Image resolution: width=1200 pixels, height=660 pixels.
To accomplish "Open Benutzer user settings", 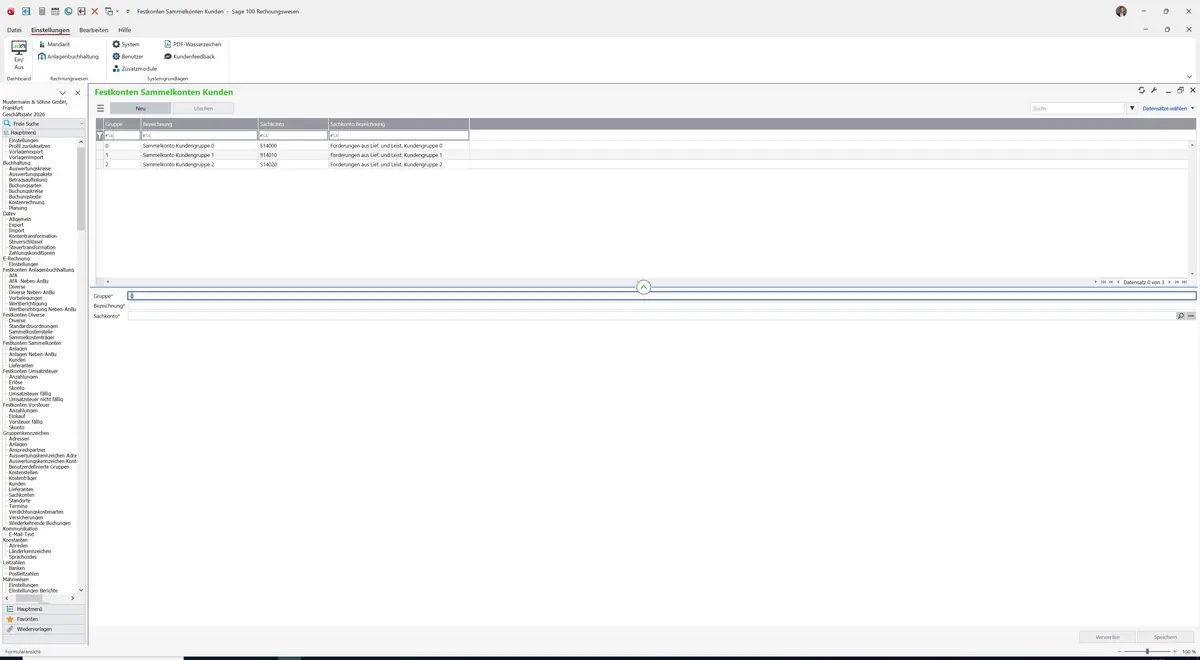I will click(128, 56).
